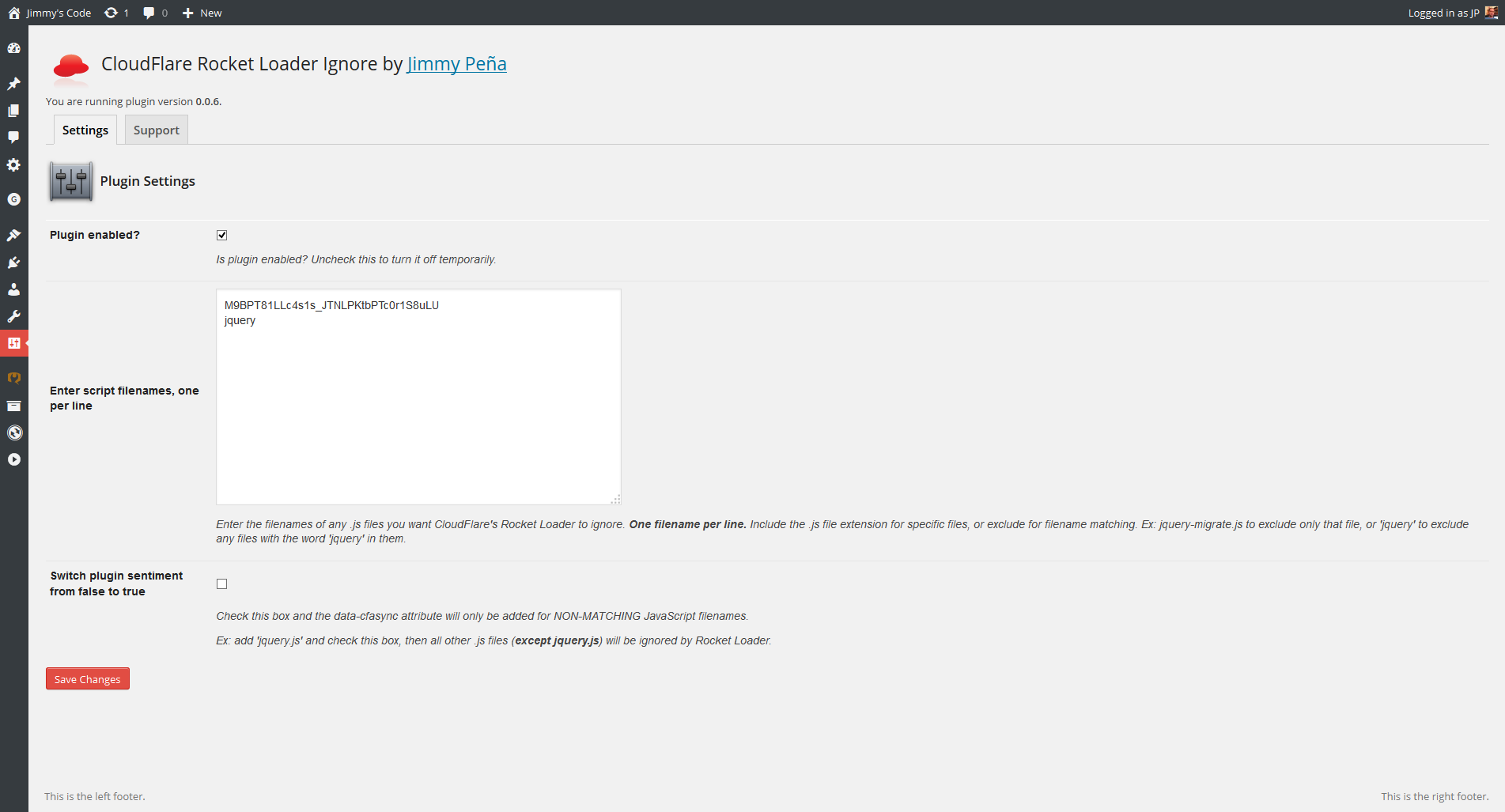Click the 'This is the left footer.' text
This screenshot has width=1505, height=812.
(95, 796)
